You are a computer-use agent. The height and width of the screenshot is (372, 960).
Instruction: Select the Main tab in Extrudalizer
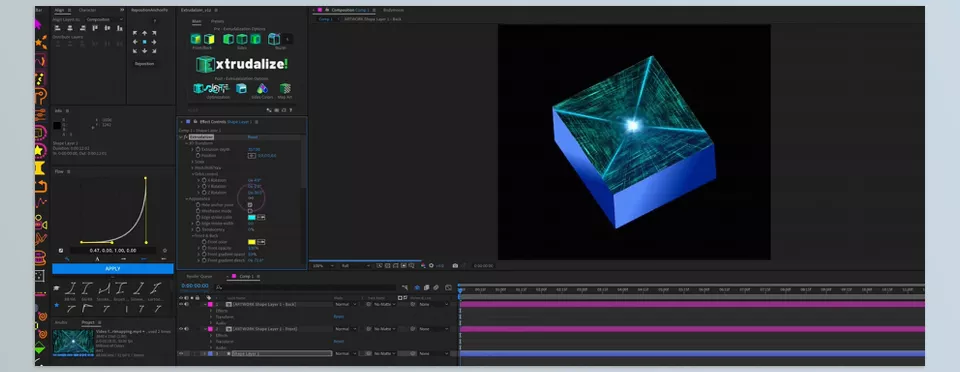197,21
